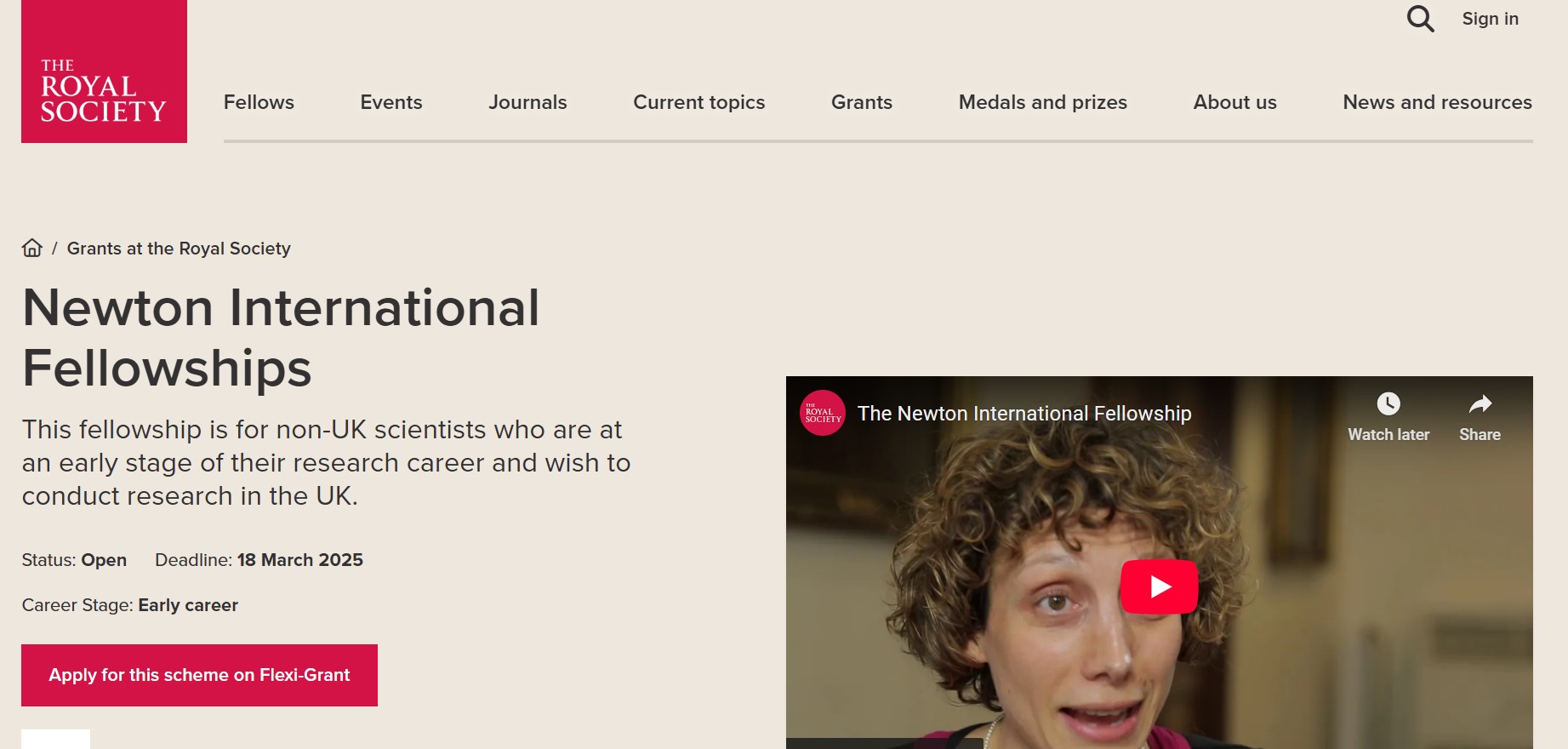Select the deadline text 18 March 2025
1568x749 pixels.
pos(300,560)
